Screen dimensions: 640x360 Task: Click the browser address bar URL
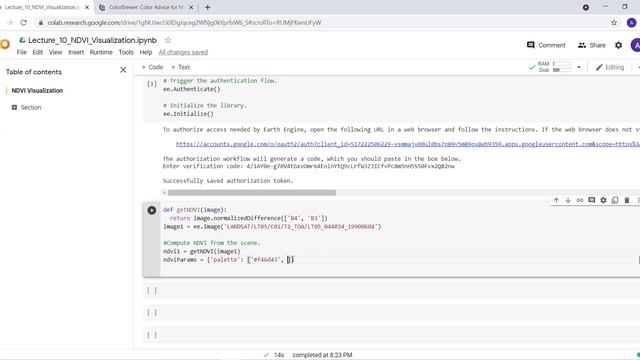[x=184, y=22]
